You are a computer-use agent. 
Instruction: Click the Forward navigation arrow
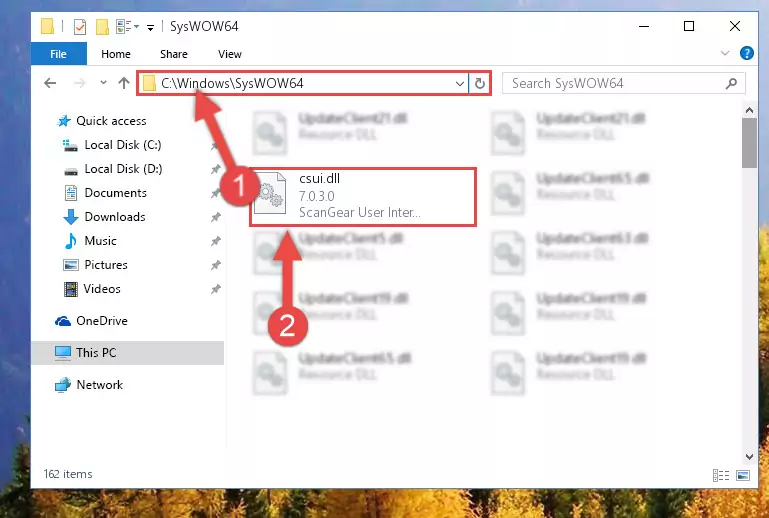79,83
